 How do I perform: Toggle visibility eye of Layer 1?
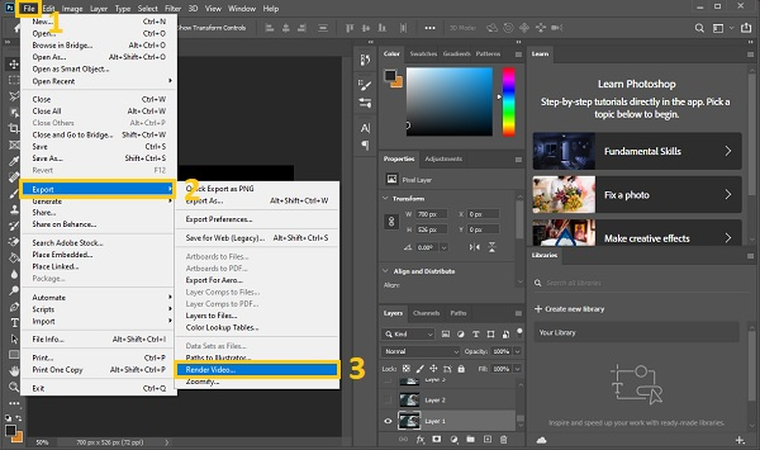tap(389, 421)
